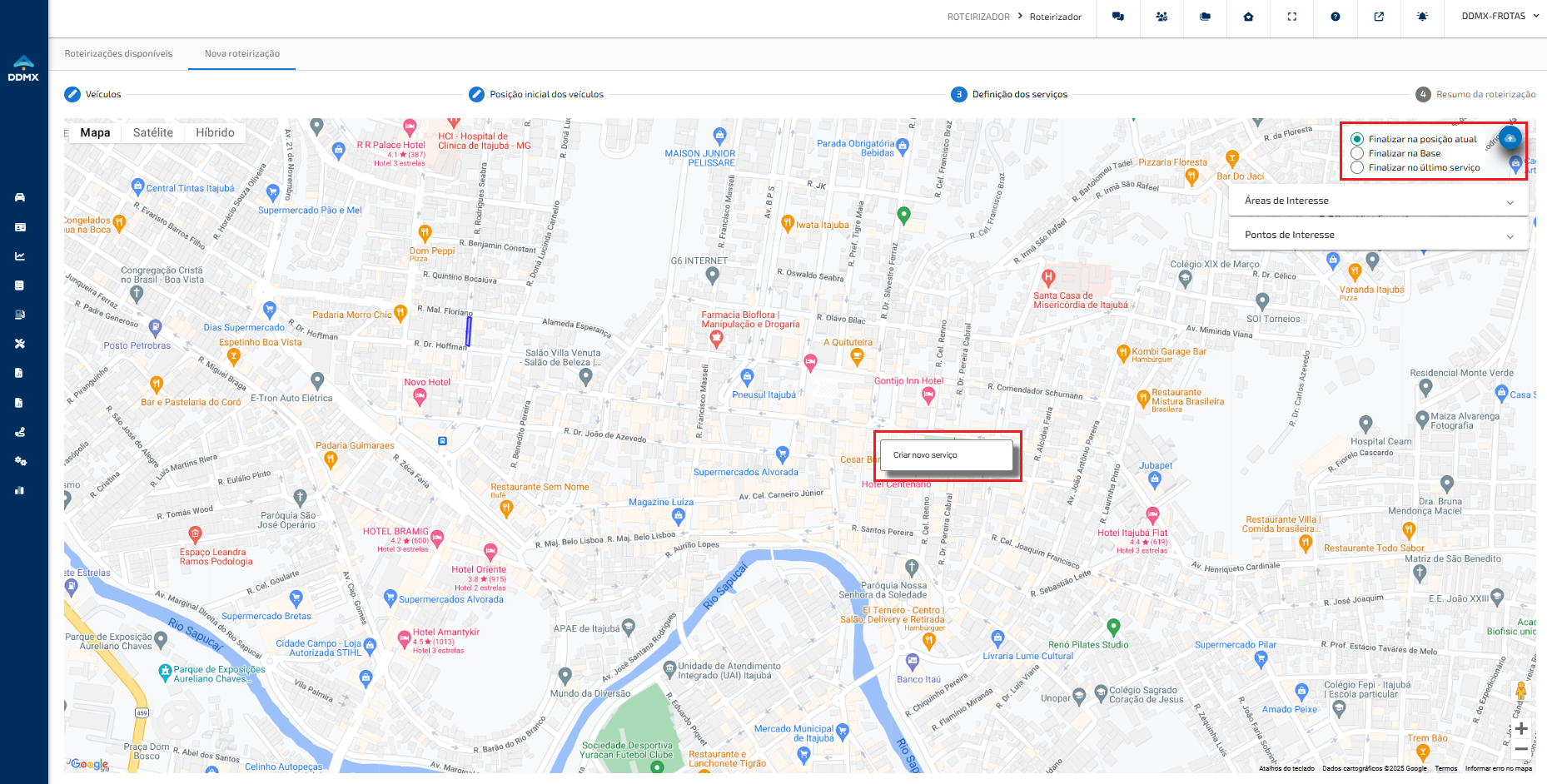Open the alerts bell icon

point(1422,17)
